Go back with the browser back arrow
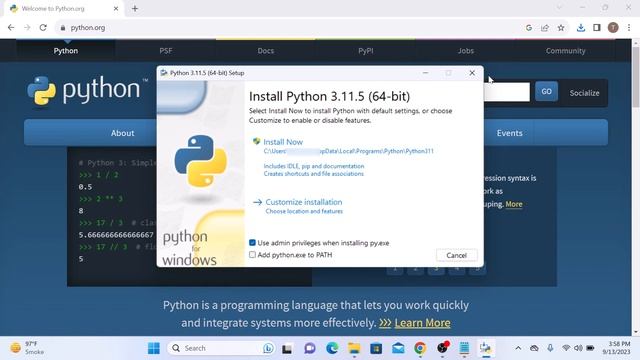The image size is (640, 360). [x=11, y=28]
